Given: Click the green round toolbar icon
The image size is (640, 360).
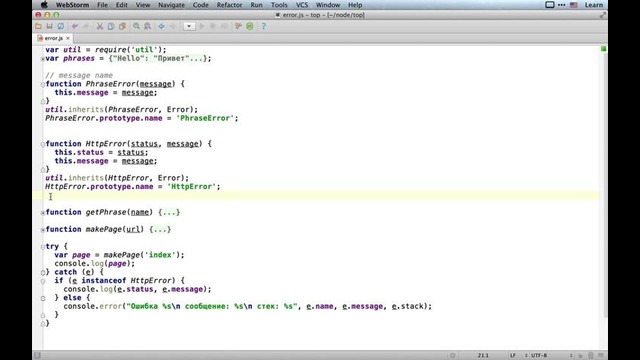Looking at the screenshot, I should coord(250,26).
